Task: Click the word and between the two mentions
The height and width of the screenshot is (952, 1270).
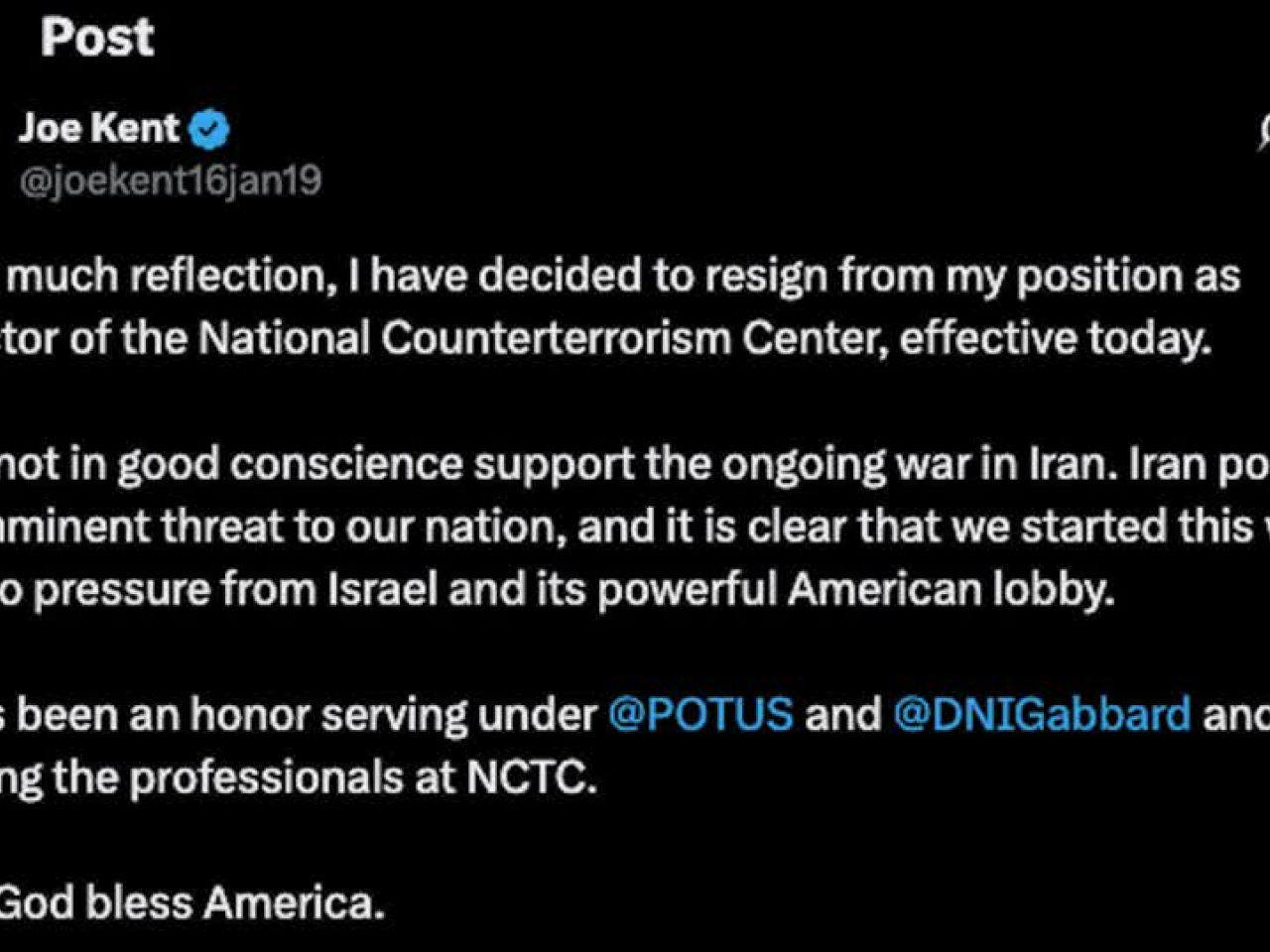Action: (x=842, y=714)
